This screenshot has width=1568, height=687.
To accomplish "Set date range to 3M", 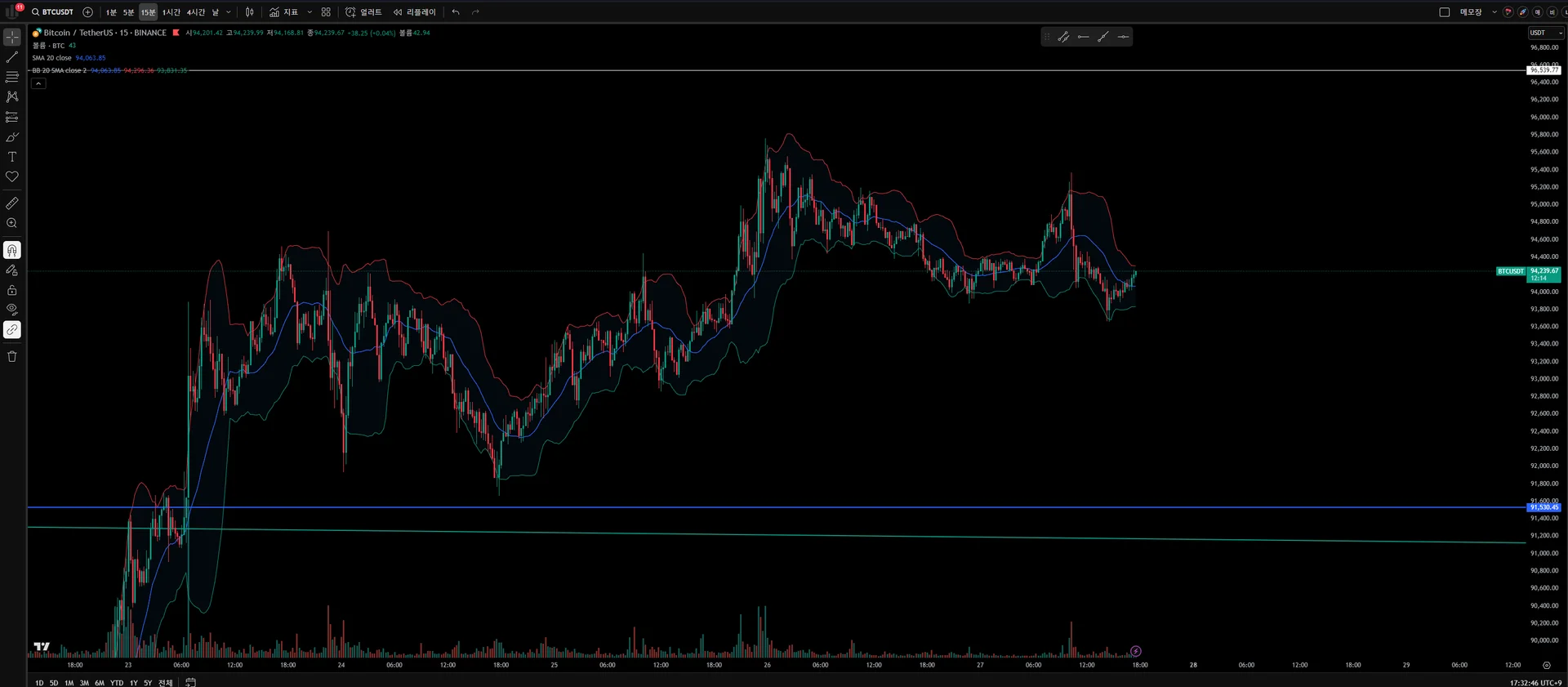I will click(84, 683).
